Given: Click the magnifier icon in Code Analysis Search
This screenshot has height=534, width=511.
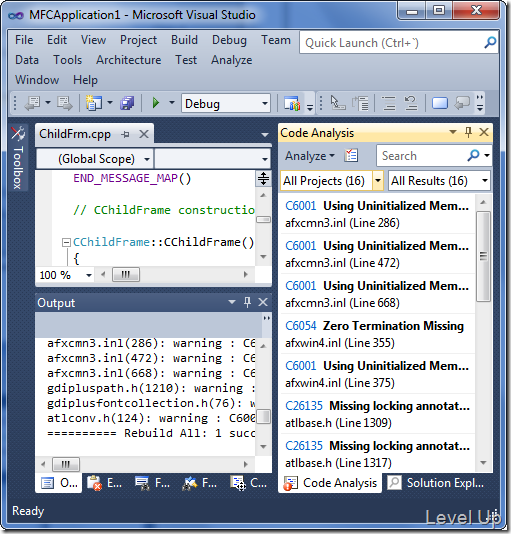Looking at the screenshot, I should click(x=474, y=155).
